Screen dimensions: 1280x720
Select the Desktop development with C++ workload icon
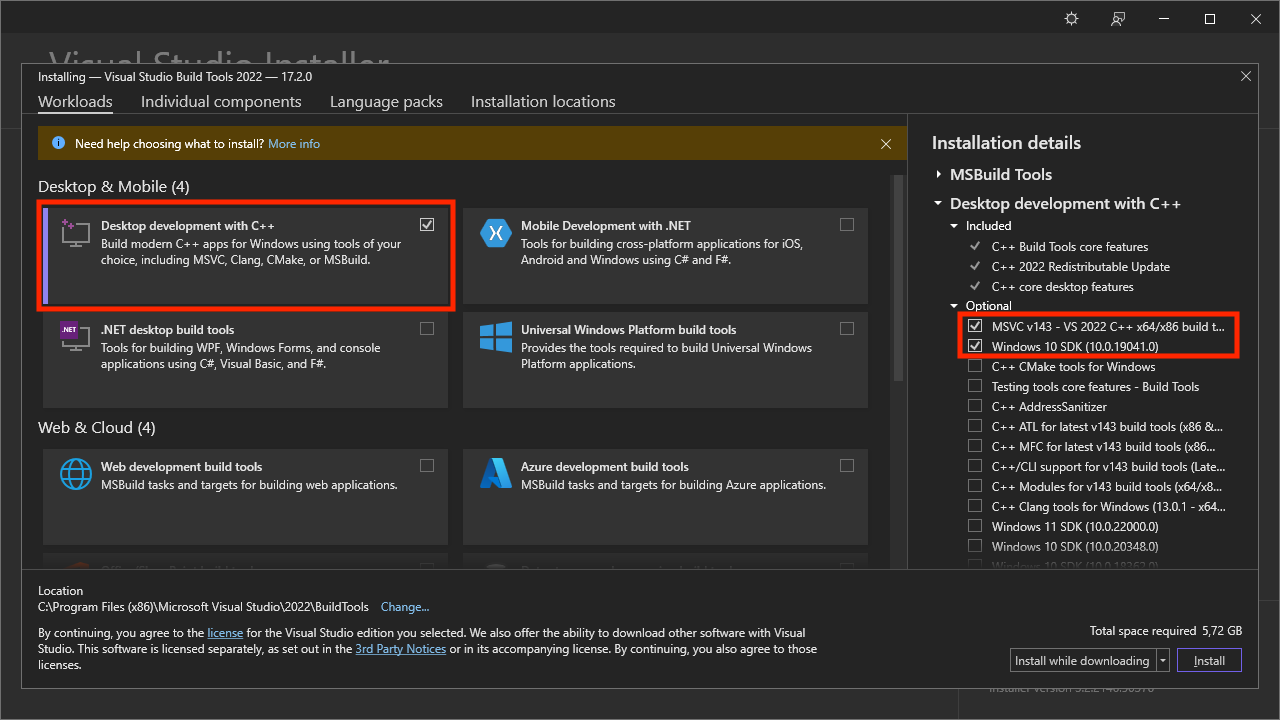[x=74, y=232]
